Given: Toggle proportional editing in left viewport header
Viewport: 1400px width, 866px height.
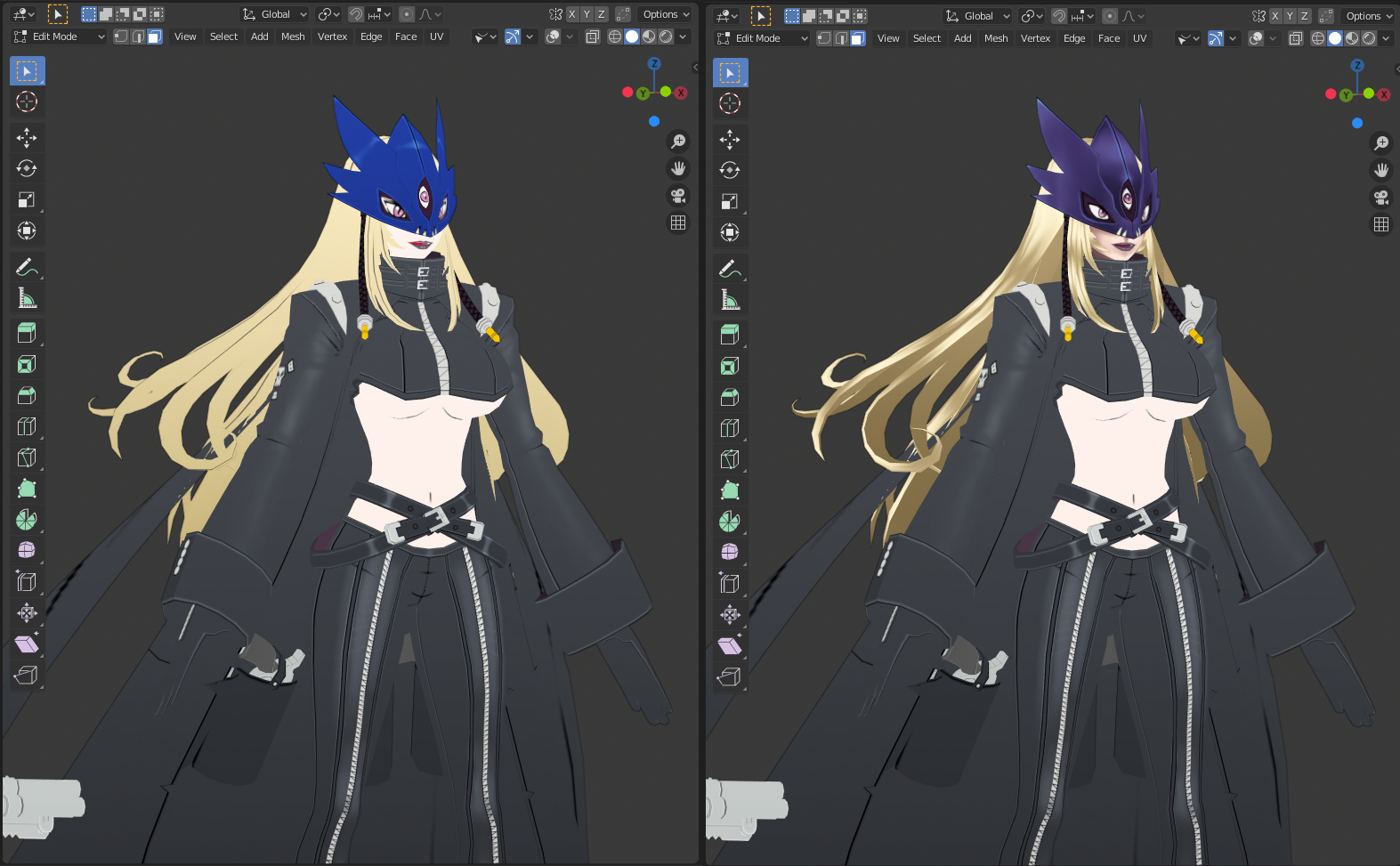Looking at the screenshot, I should pyautogui.click(x=407, y=14).
